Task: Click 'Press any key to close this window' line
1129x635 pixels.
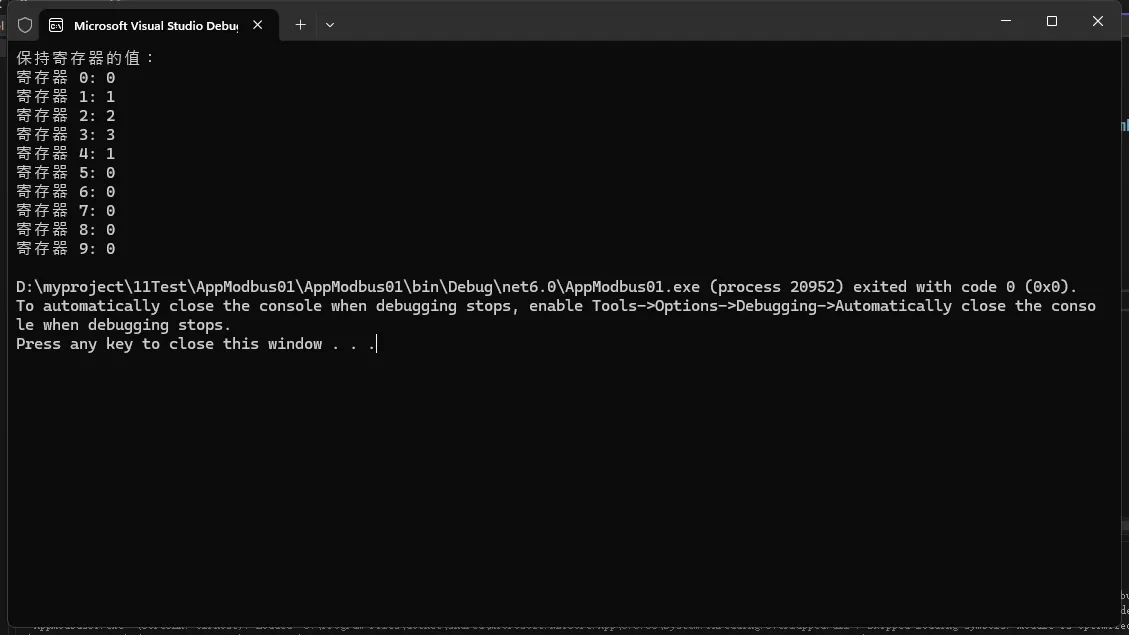Action: click(196, 344)
